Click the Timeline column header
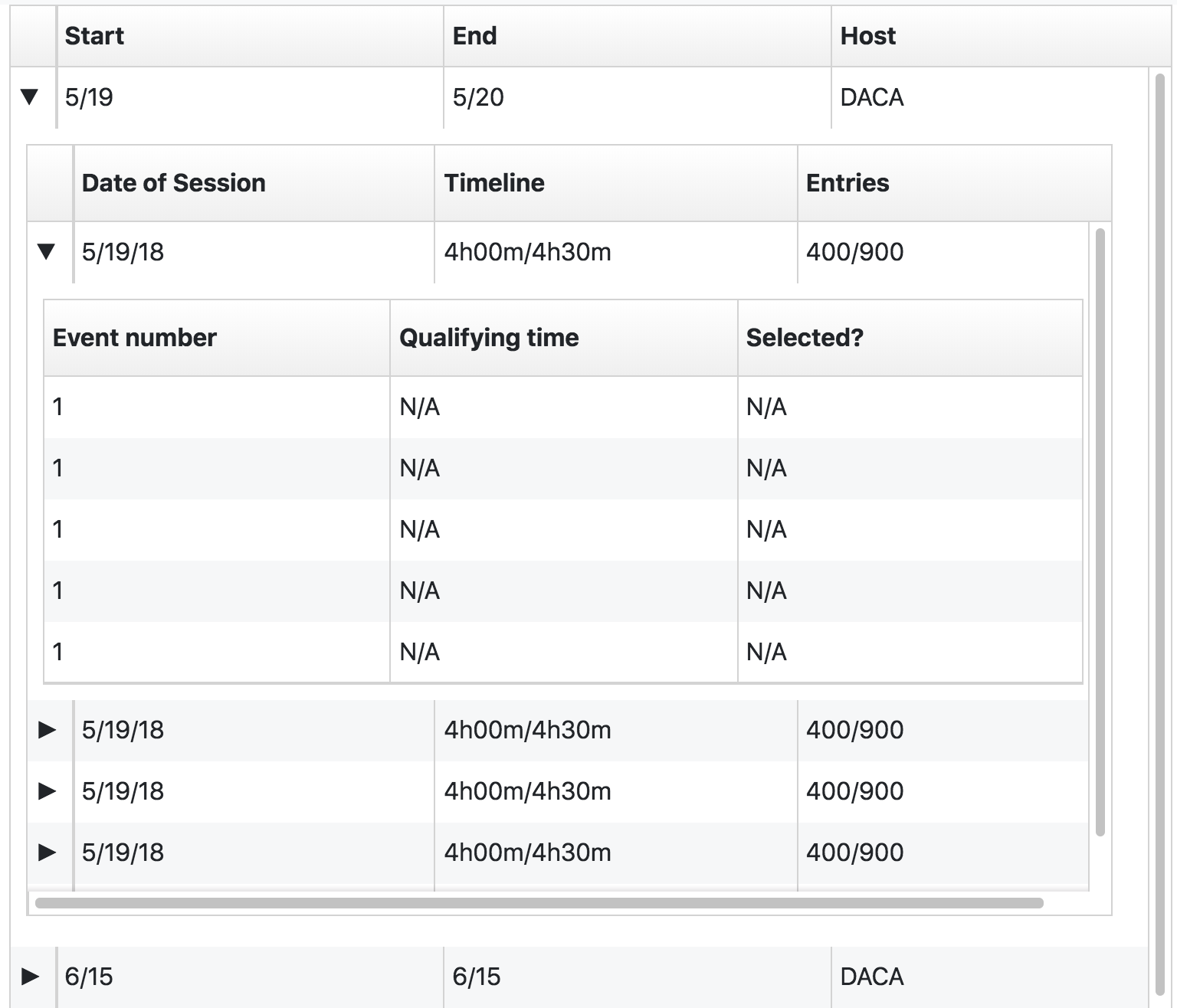 click(x=494, y=183)
